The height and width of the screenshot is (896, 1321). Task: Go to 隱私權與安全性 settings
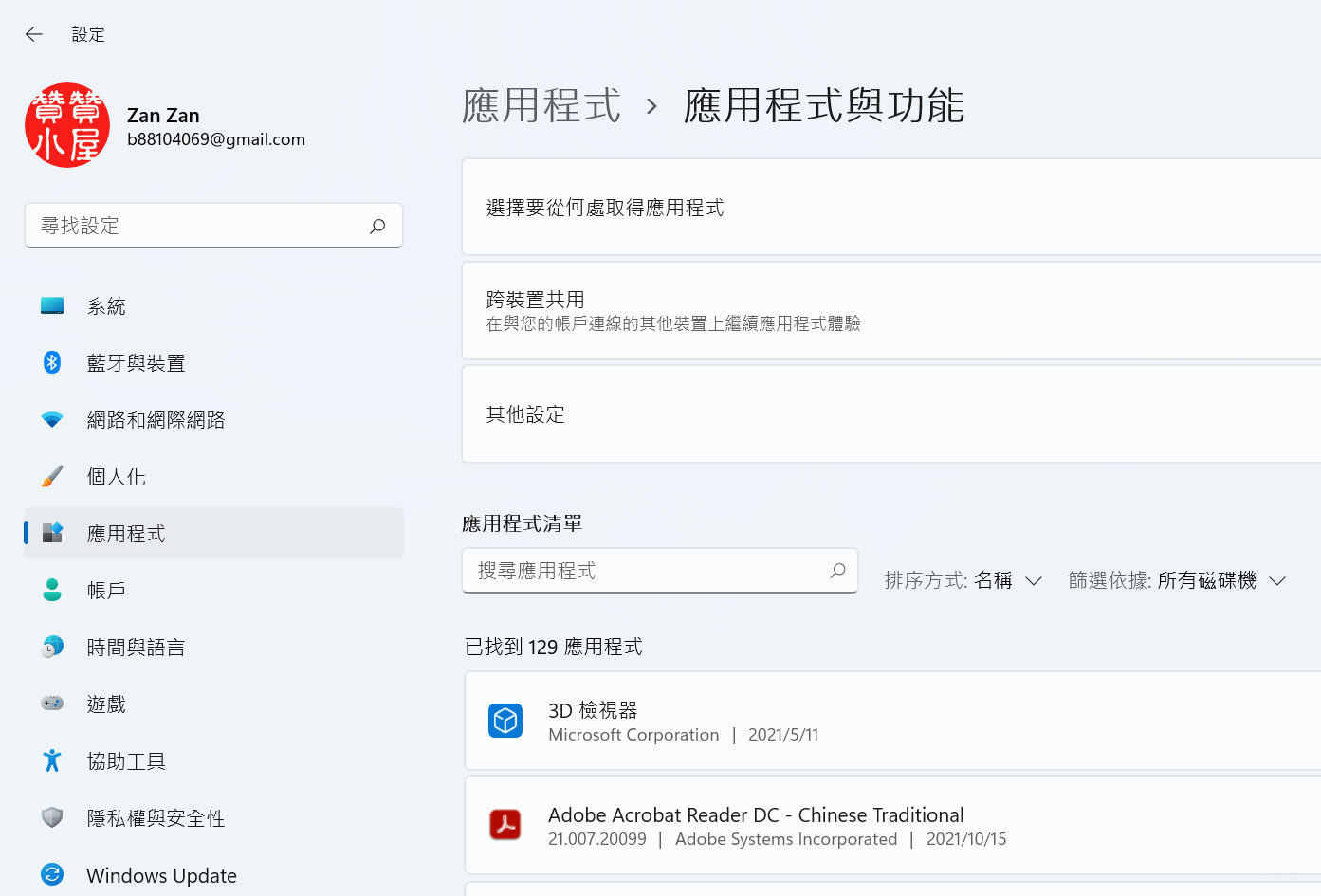coord(214,818)
